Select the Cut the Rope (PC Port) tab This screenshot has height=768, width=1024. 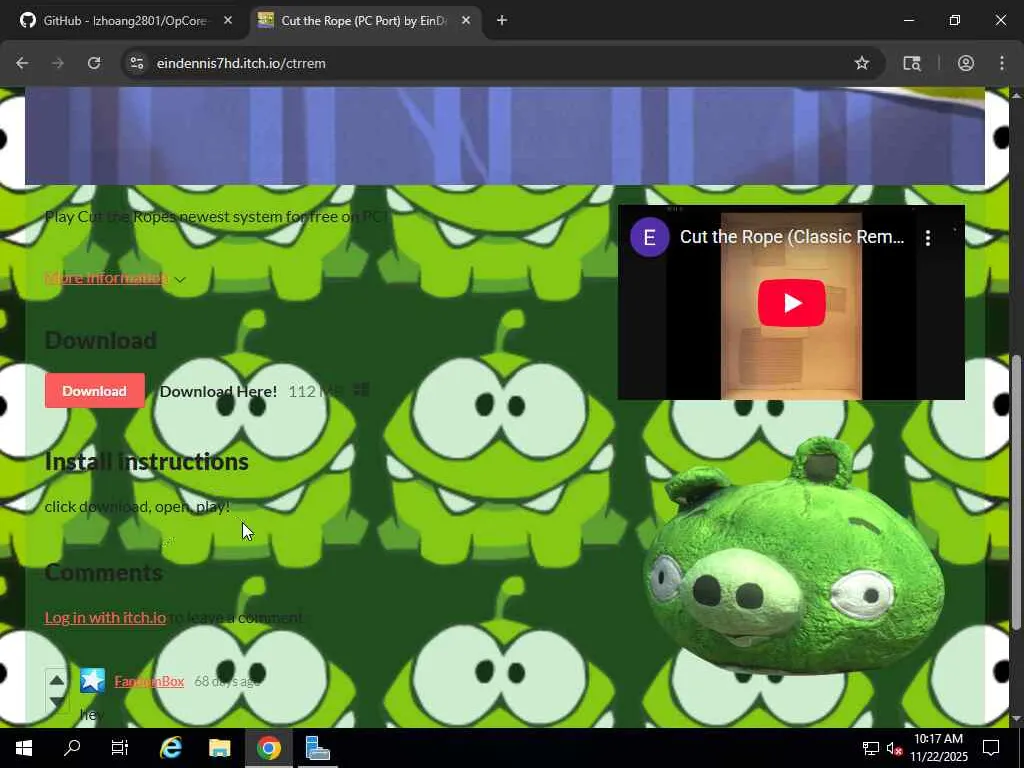point(366,21)
